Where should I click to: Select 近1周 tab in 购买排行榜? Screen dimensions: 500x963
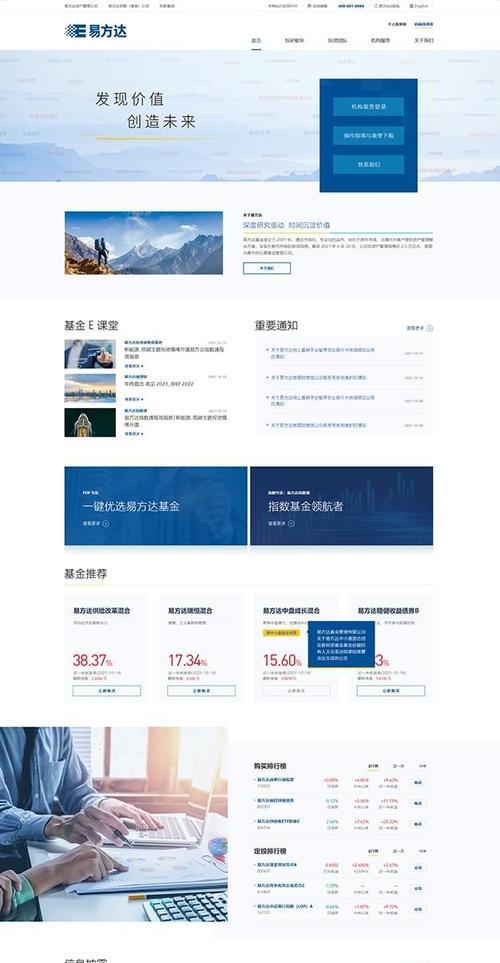point(373,766)
